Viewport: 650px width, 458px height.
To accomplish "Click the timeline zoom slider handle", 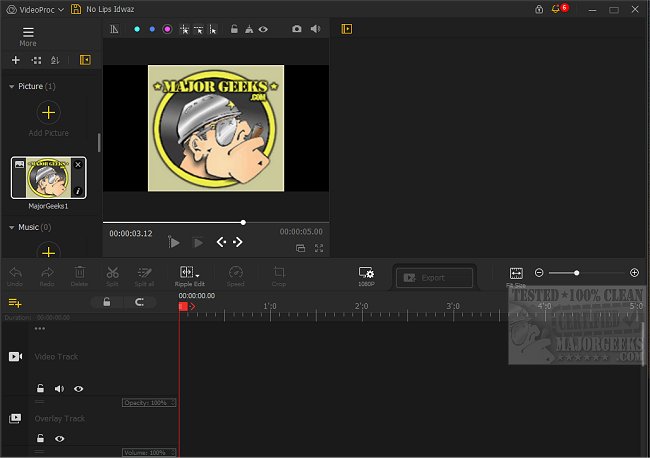I will 576,272.
